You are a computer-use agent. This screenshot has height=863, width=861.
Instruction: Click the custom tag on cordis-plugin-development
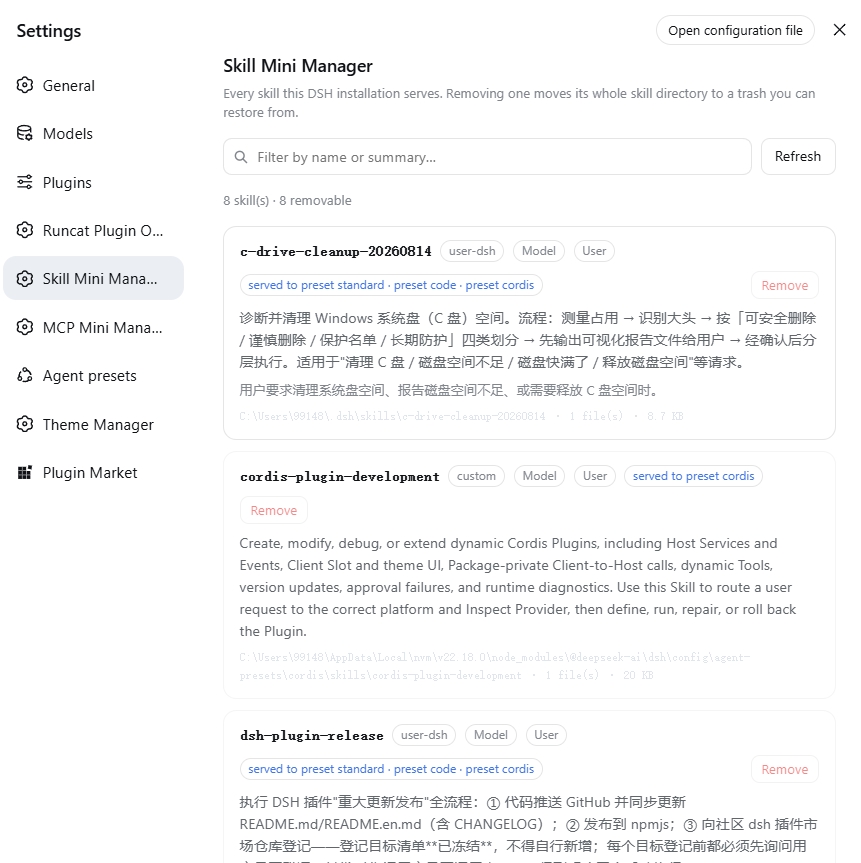point(476,476)
